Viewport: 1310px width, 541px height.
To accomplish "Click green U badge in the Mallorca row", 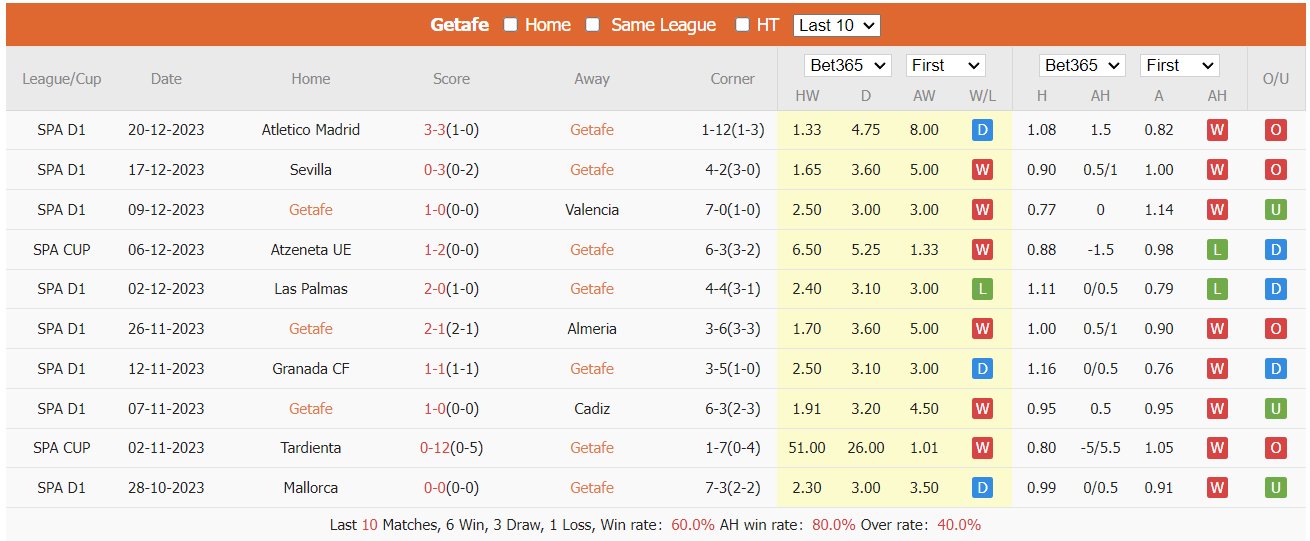I will [x=1275, y=488].
